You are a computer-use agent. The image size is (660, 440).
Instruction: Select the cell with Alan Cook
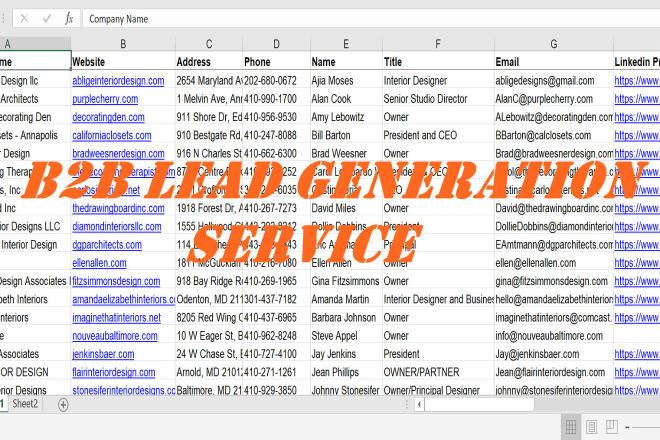point(346,99)
